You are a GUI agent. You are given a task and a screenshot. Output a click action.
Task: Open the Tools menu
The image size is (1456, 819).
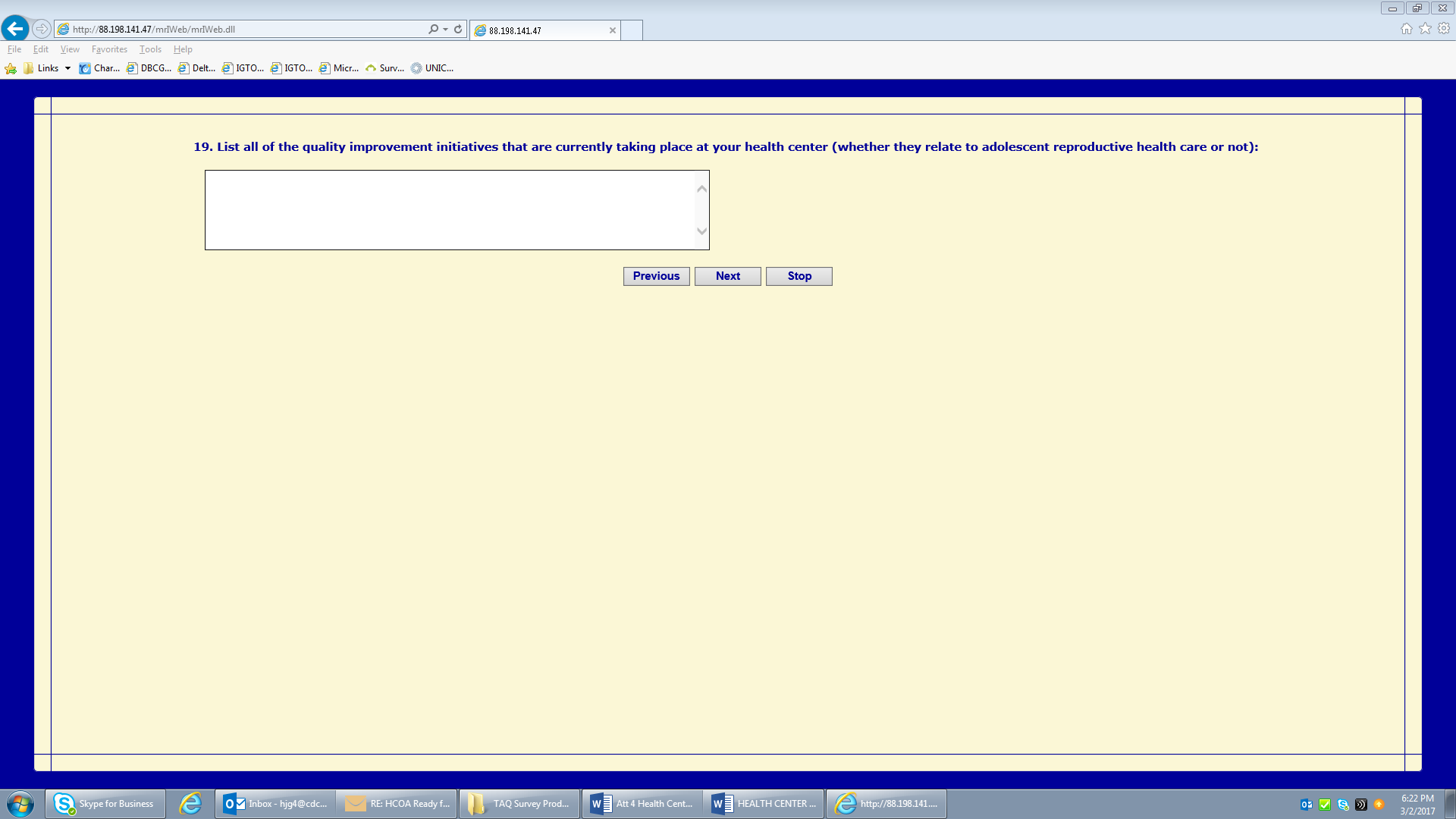click(x=150, y=49)
